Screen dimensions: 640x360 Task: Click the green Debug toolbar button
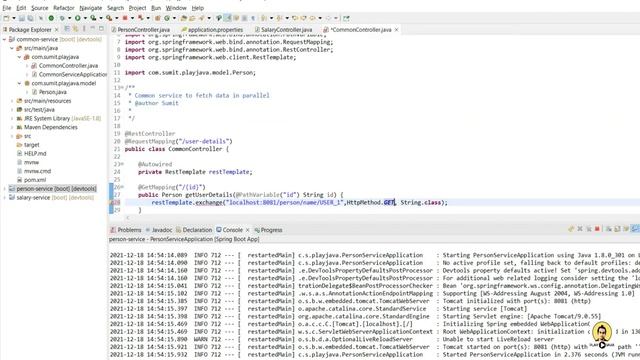[x=62, y=18]
